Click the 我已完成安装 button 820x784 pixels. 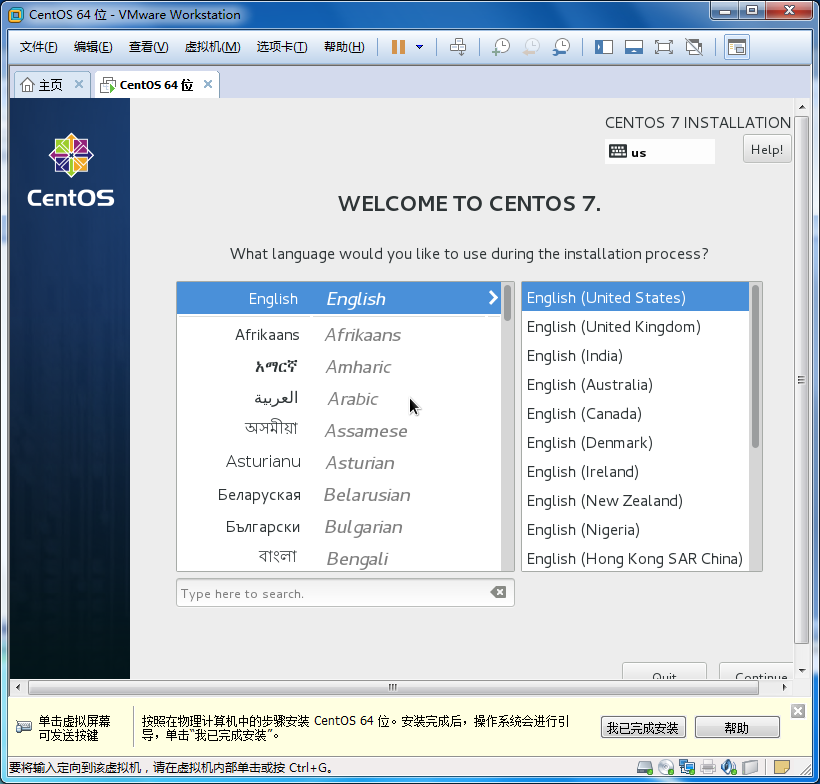[x=643, y=728]
